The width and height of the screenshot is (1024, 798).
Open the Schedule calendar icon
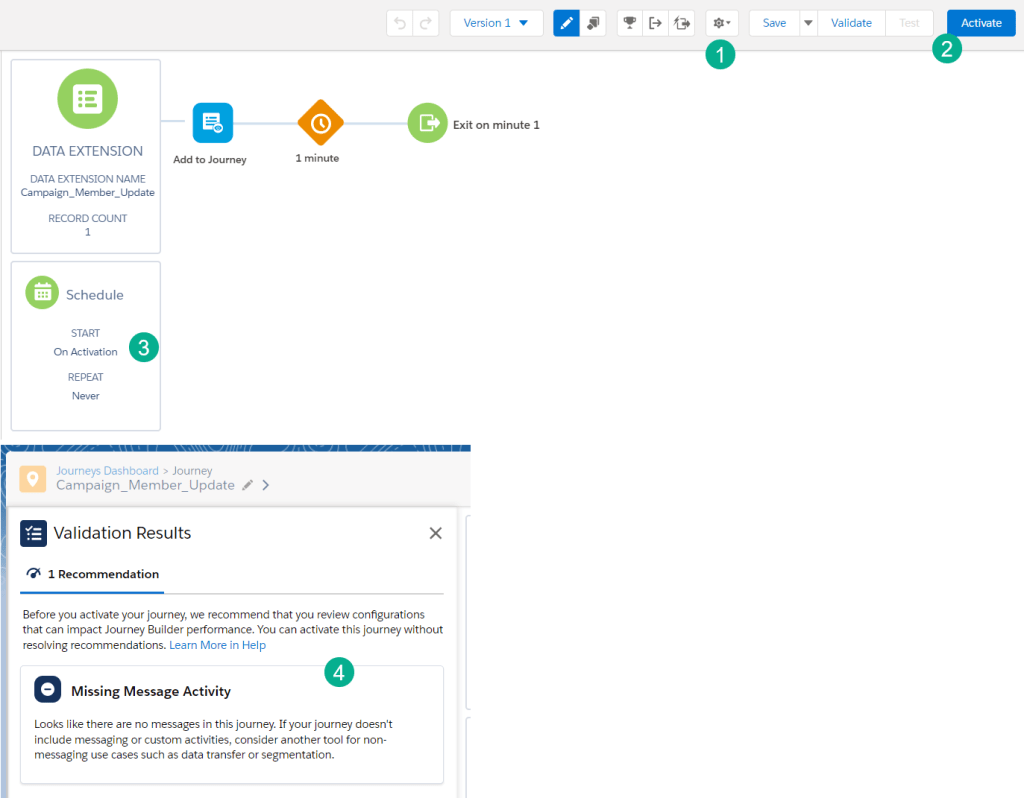coord(42,293)
